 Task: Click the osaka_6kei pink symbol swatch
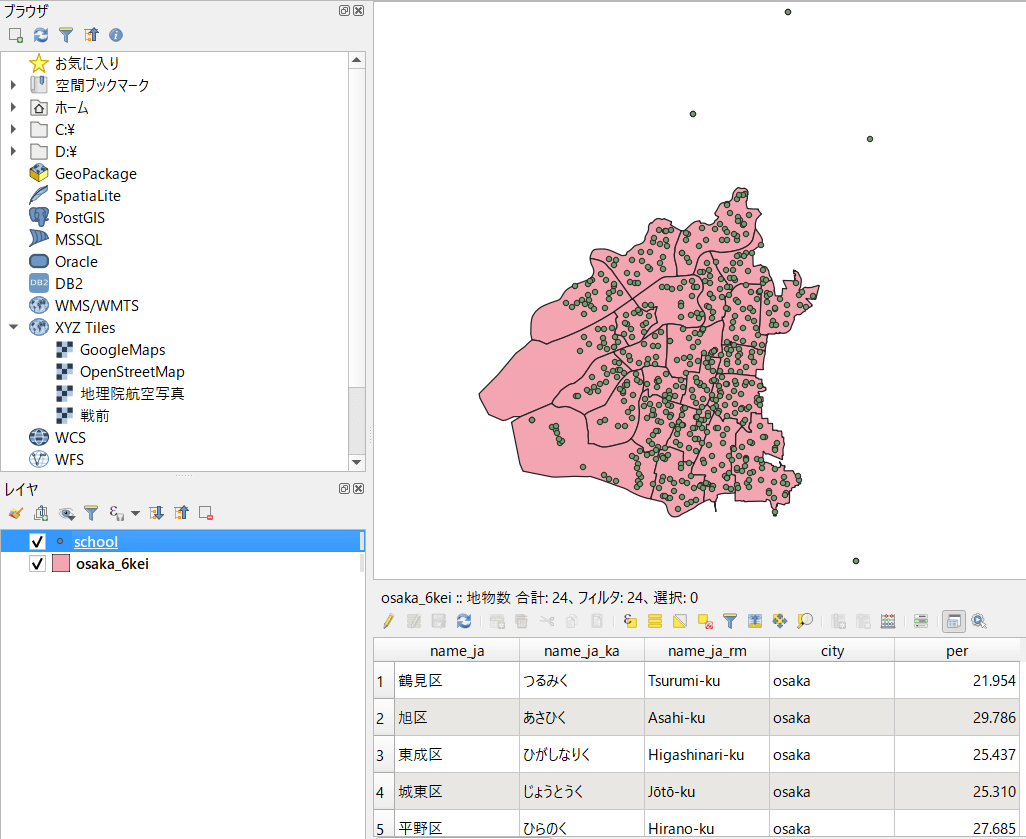(x=61, y=564)
